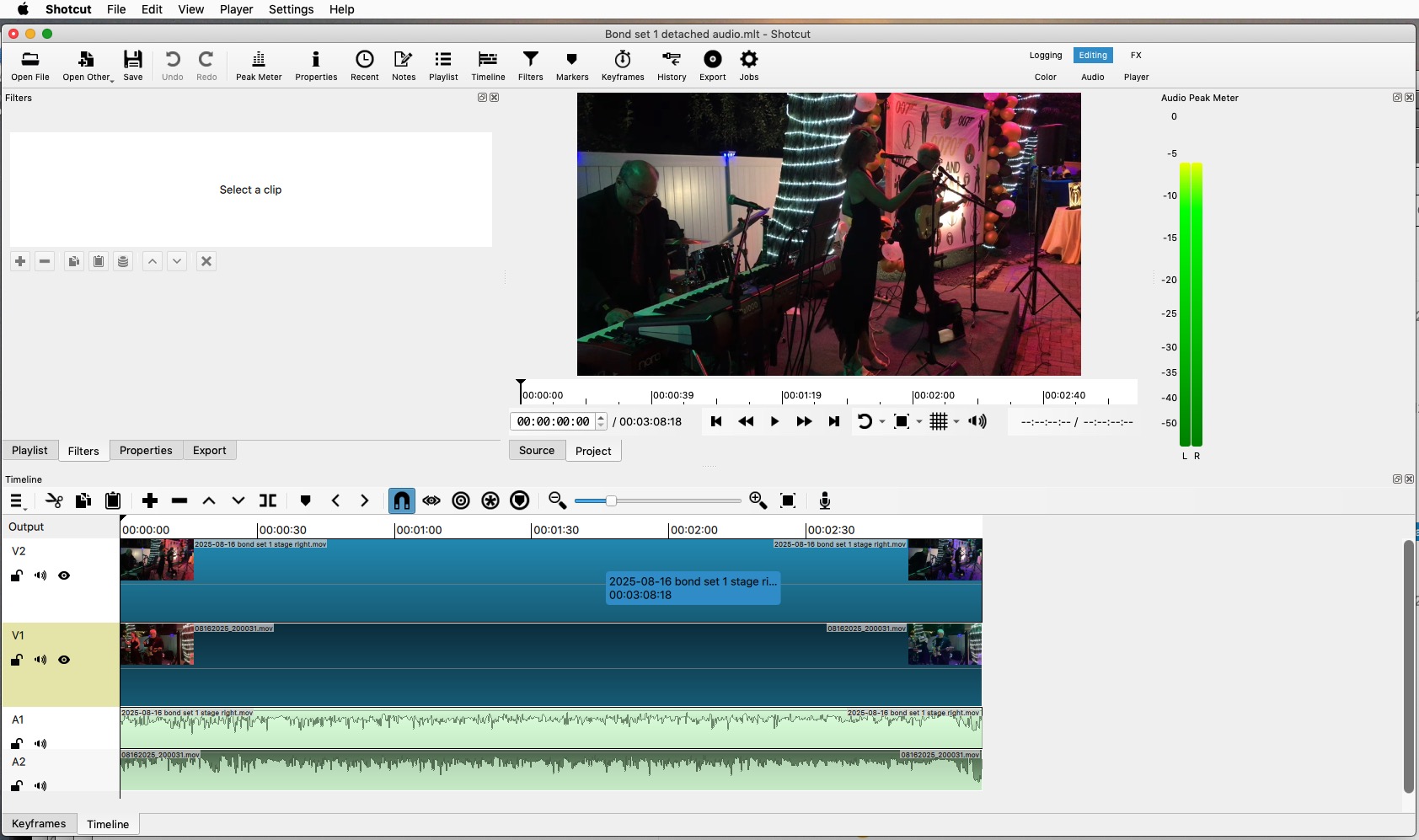Toggle ripple trim and drop
This screenshot has width=1419, height=840.
pos(461,500)
